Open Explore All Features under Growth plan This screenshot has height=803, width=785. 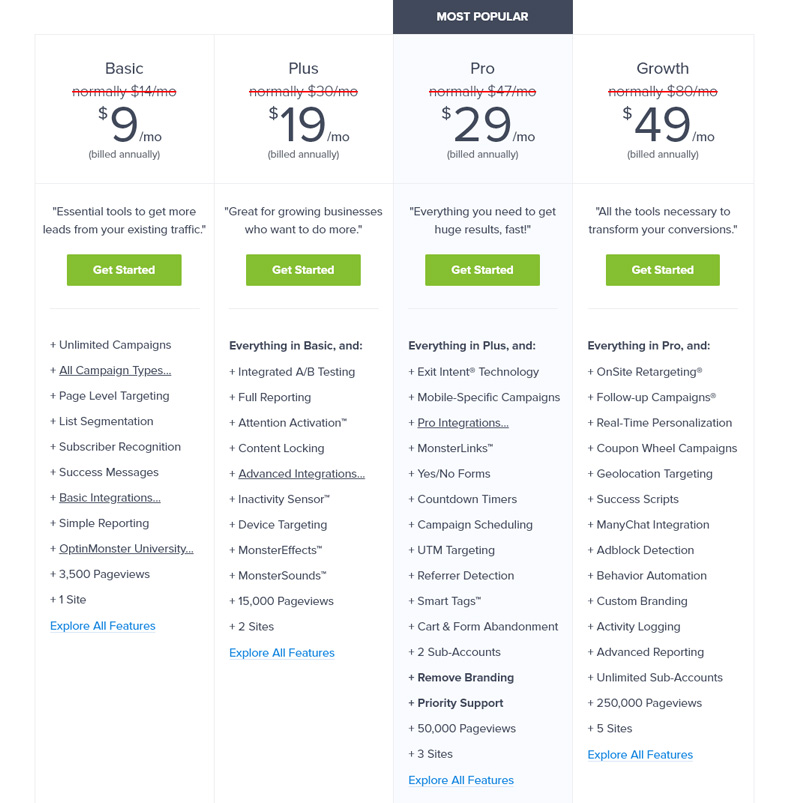coord(640,755)
